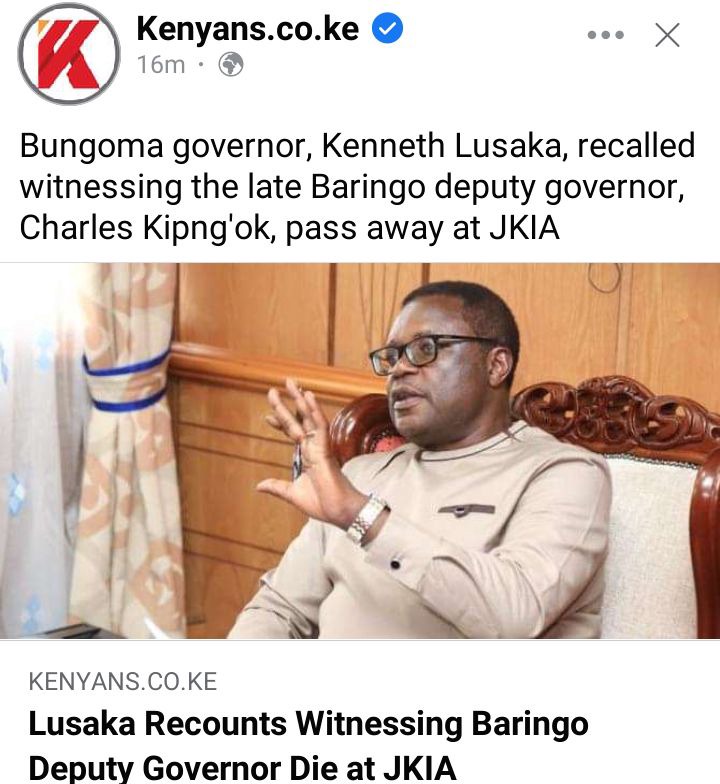Open the 16m post timestamp
Screen dimensions: 720x784
[x=161, y=64]
